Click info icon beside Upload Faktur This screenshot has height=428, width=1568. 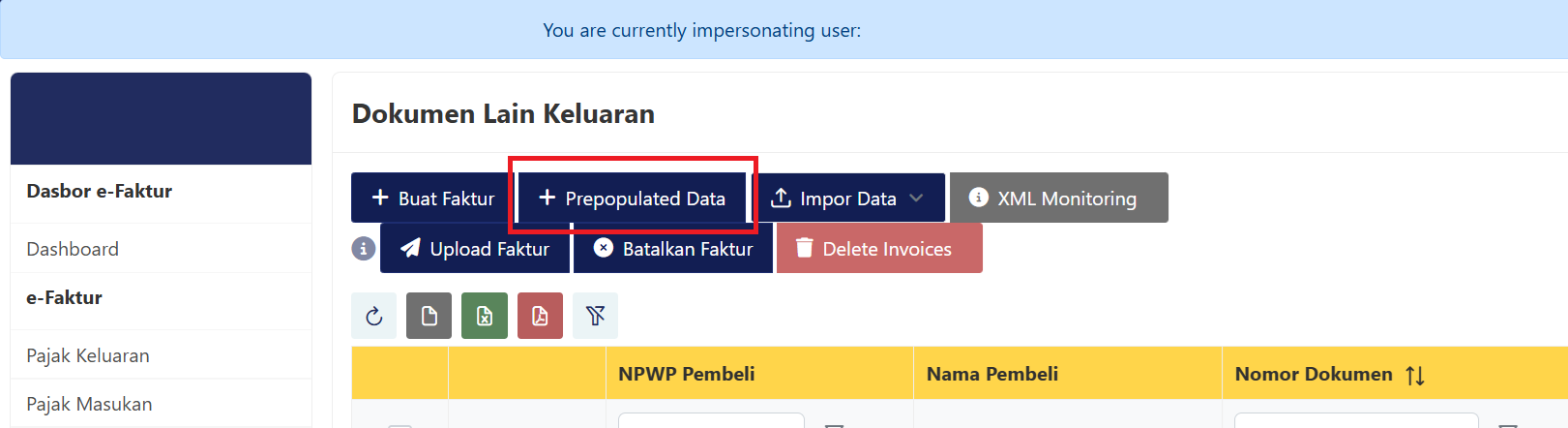coord(363,249)
